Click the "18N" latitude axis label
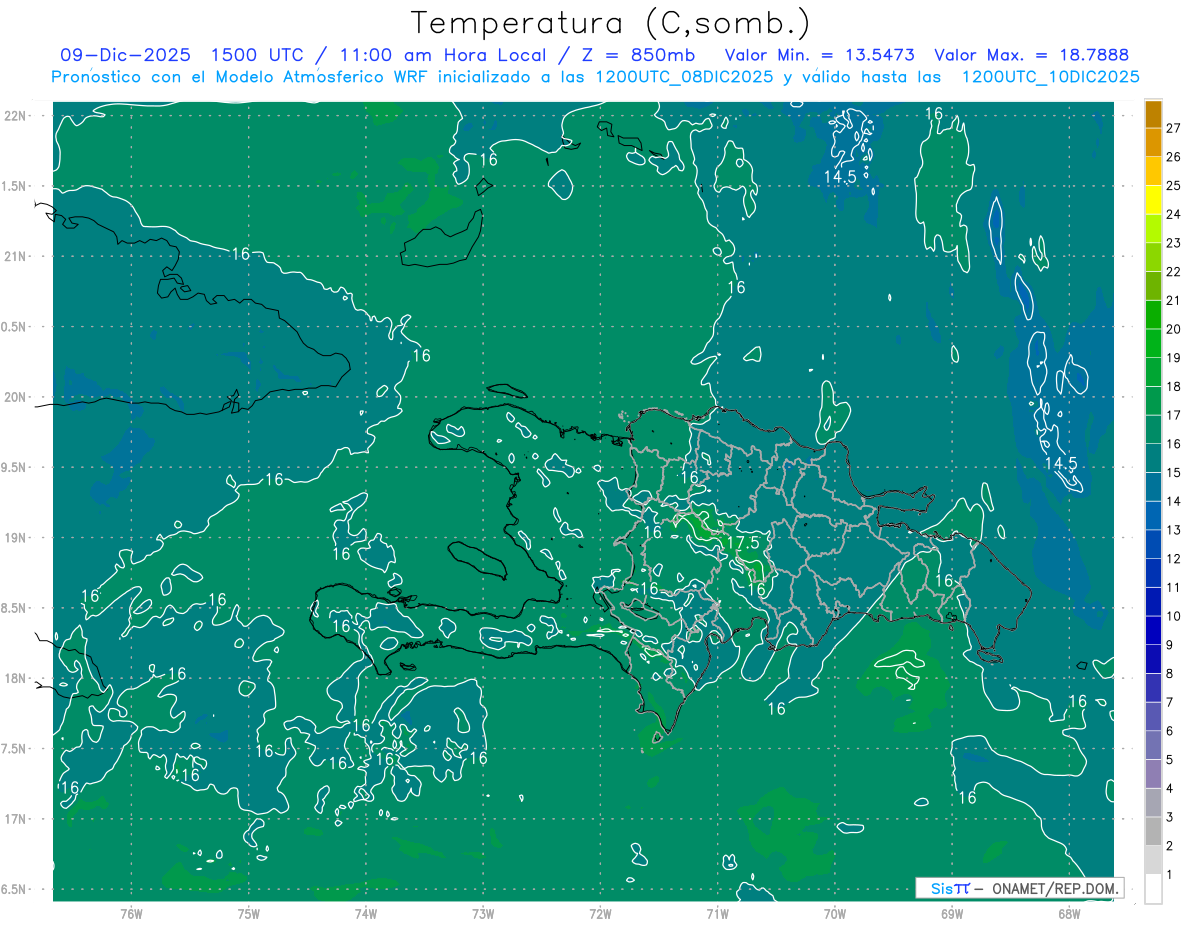 [16, 678]
